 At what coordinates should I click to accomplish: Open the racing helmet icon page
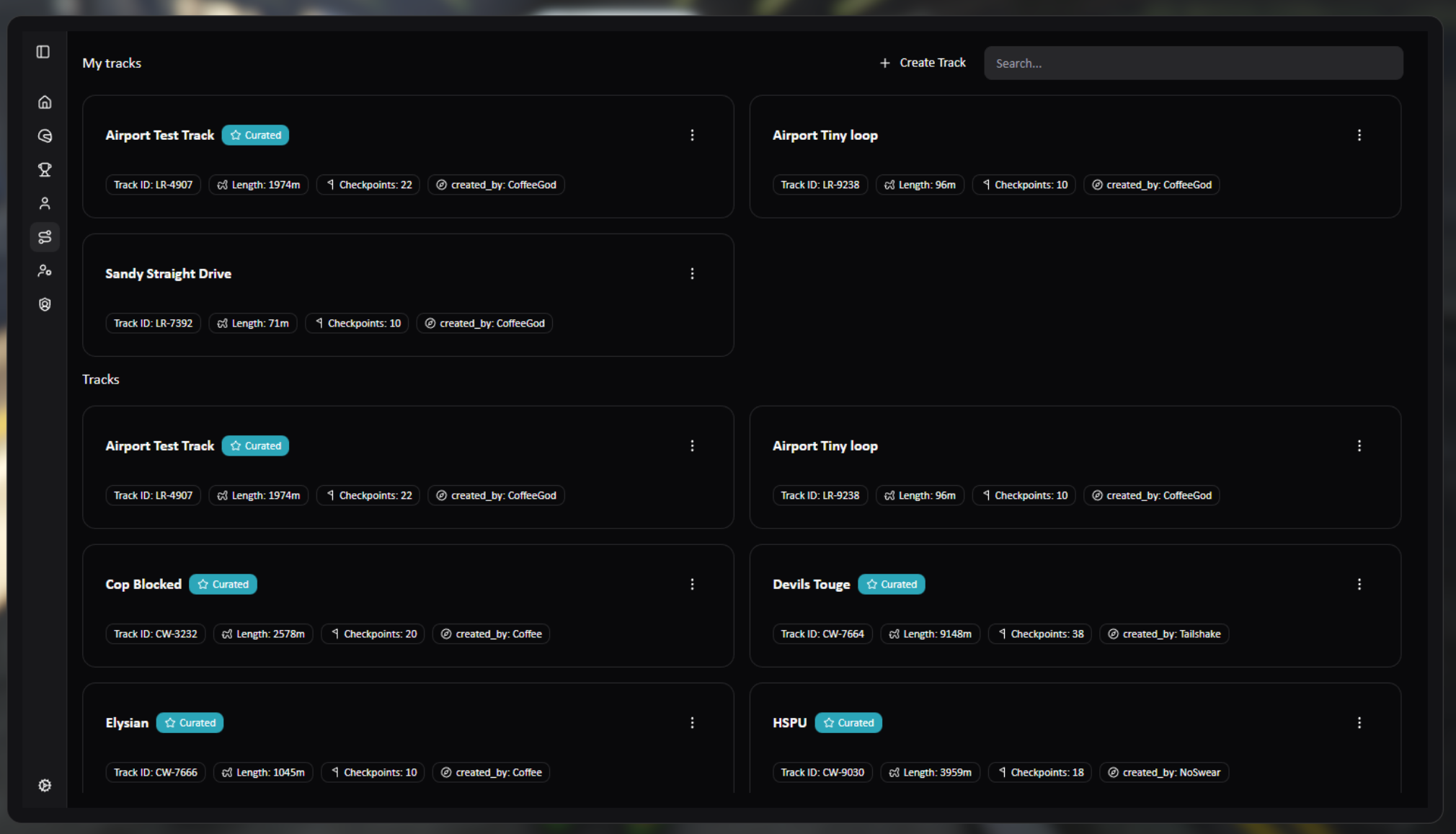coord(45,136)
